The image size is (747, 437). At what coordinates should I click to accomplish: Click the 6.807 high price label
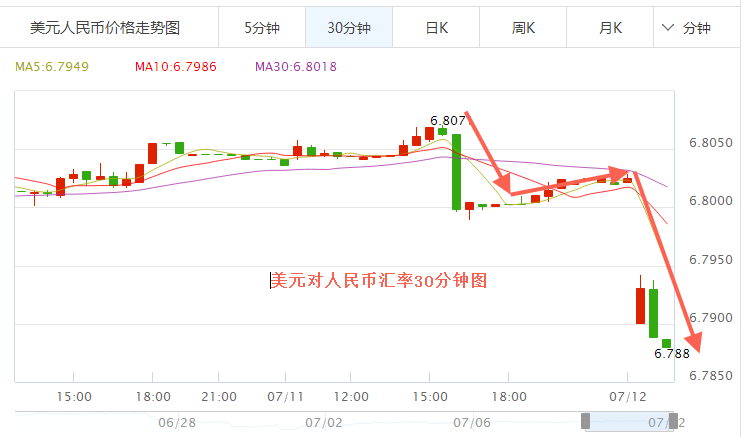[x=450, y=121]
